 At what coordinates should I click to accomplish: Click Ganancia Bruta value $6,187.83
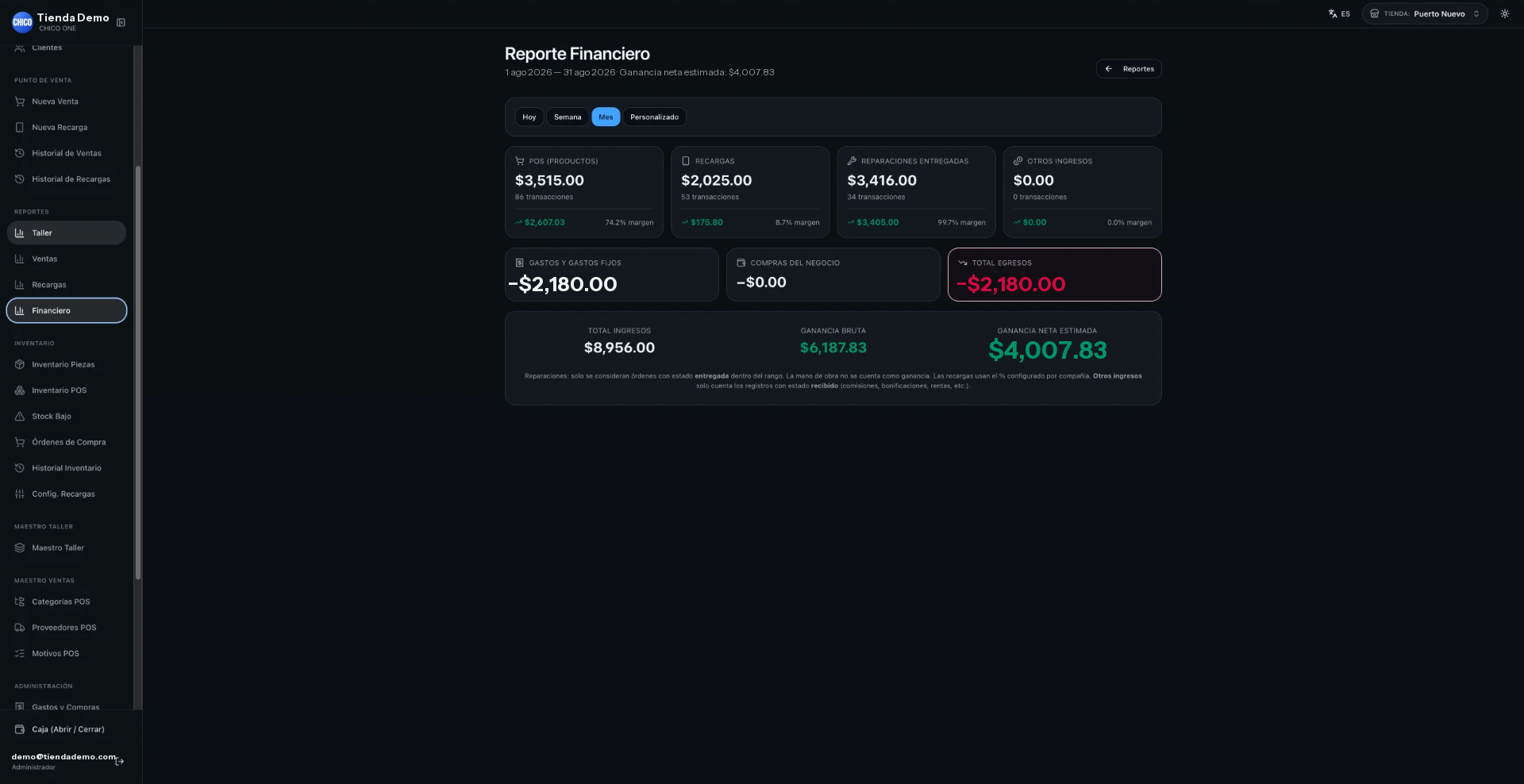(x=833, y=348)
